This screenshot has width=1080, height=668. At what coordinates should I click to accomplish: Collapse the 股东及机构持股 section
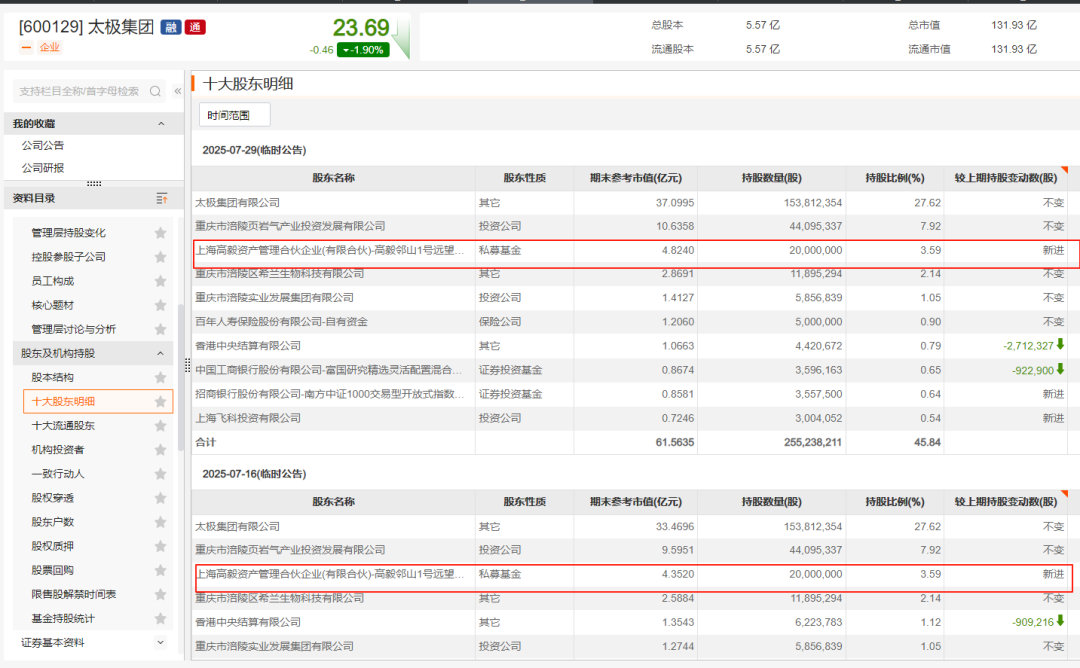[161, 353]
